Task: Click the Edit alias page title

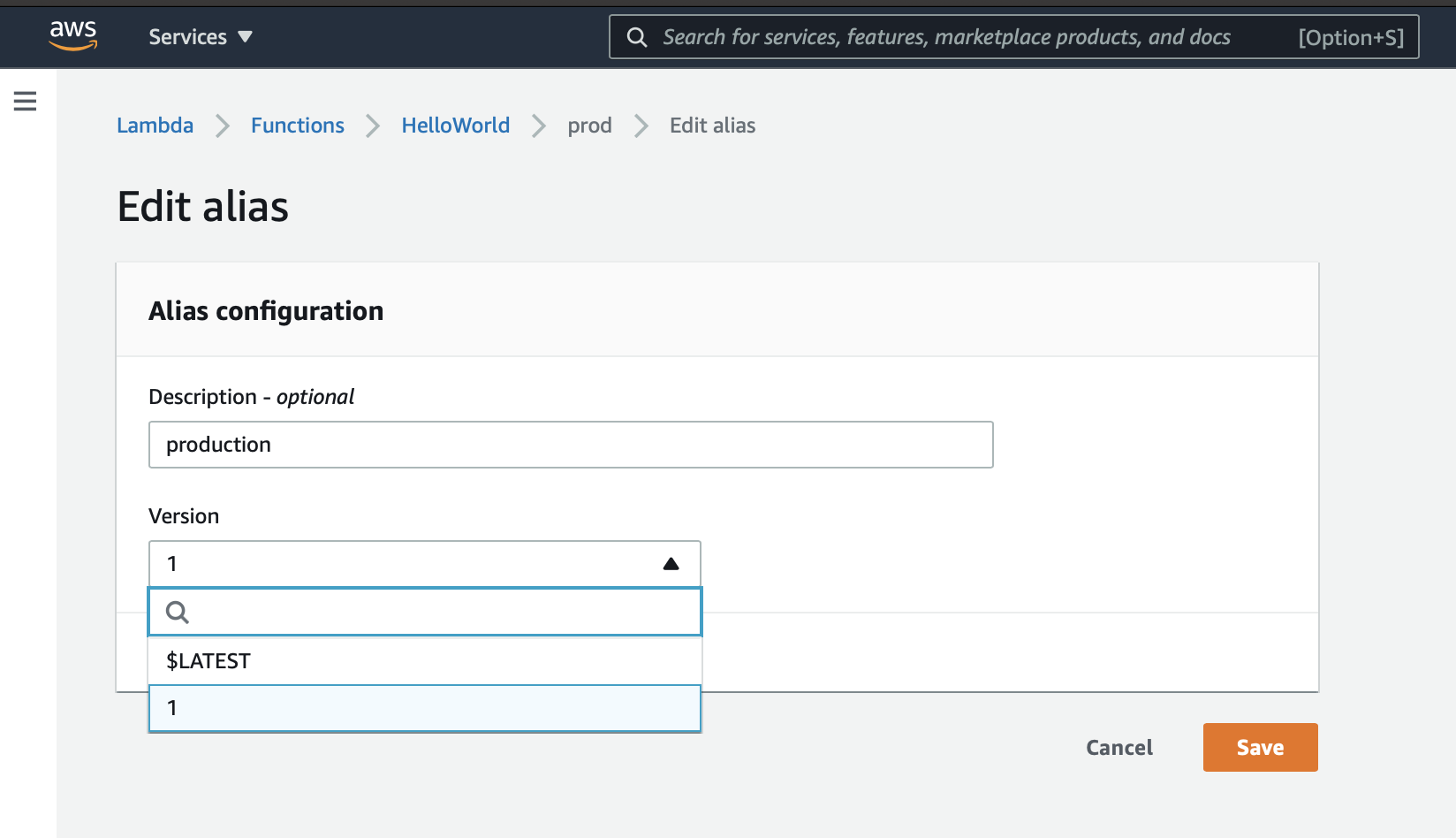Action: click(x=203, y=207)
